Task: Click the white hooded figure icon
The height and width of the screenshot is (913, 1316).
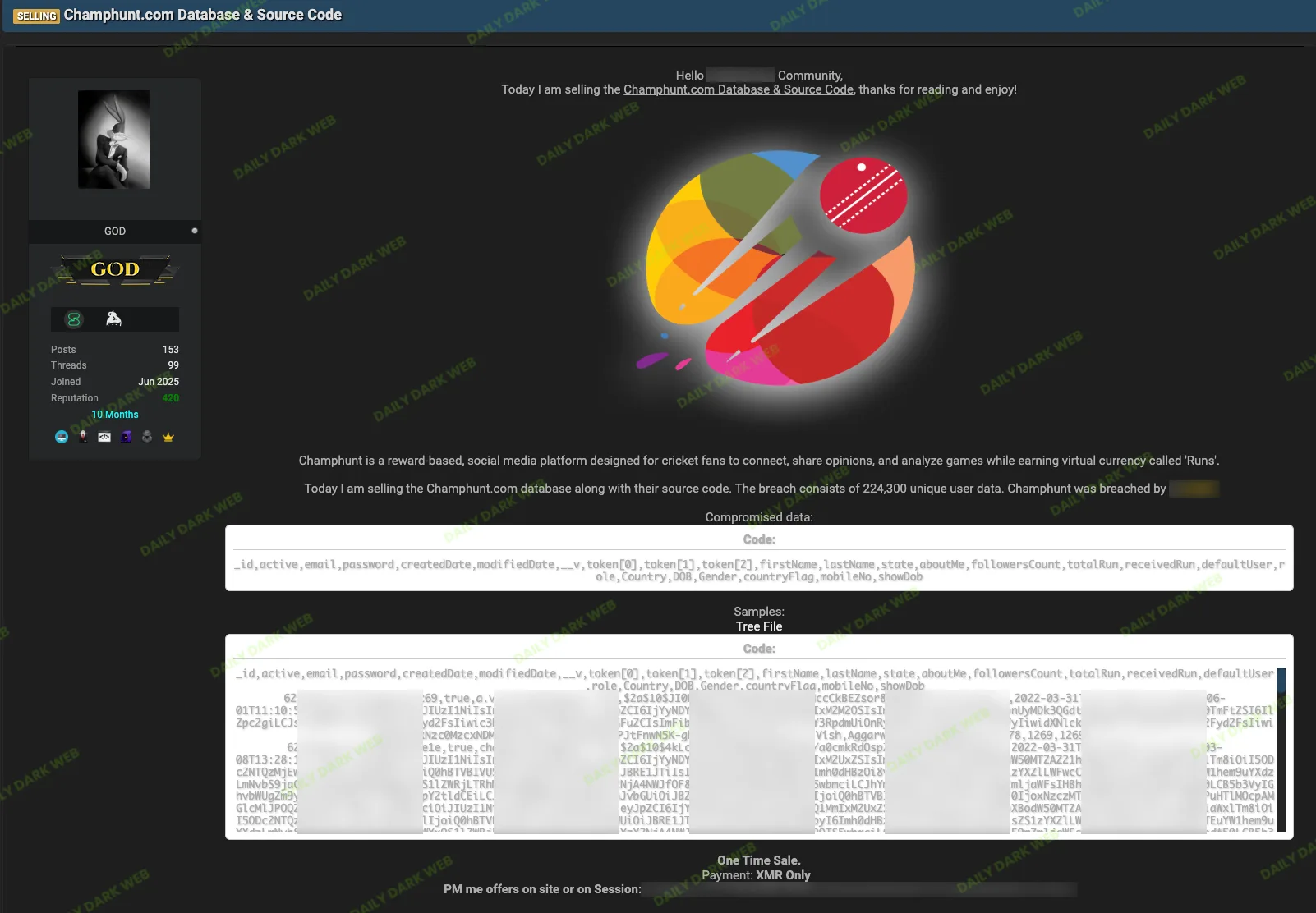Action: (x=114, y=319)
